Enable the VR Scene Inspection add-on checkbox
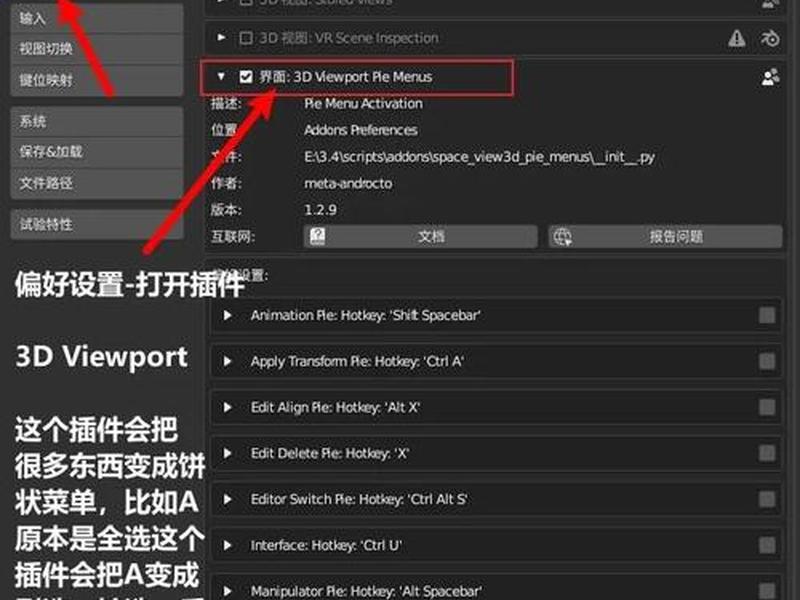Screen dimensions: 800x600 click(246, 38)
